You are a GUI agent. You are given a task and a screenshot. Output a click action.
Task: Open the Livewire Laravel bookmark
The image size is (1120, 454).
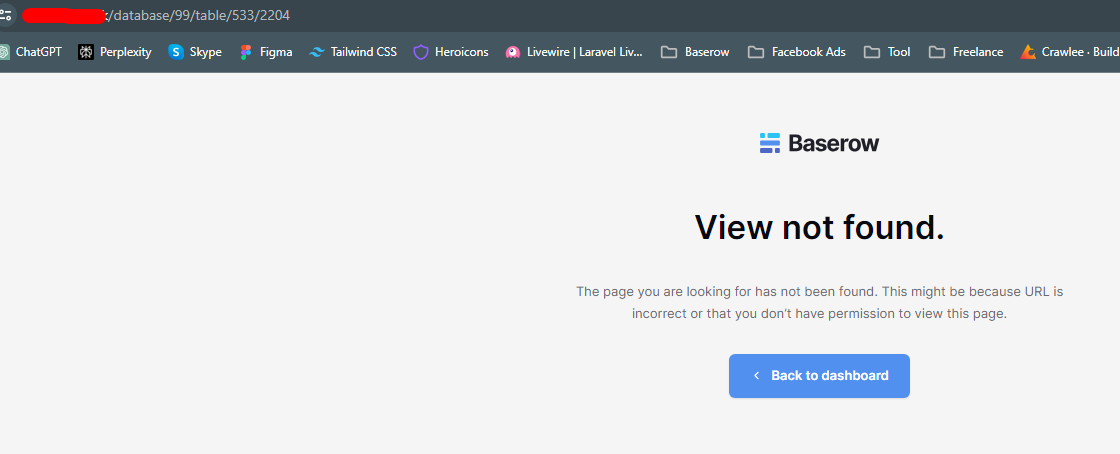(x=574, y=52)
